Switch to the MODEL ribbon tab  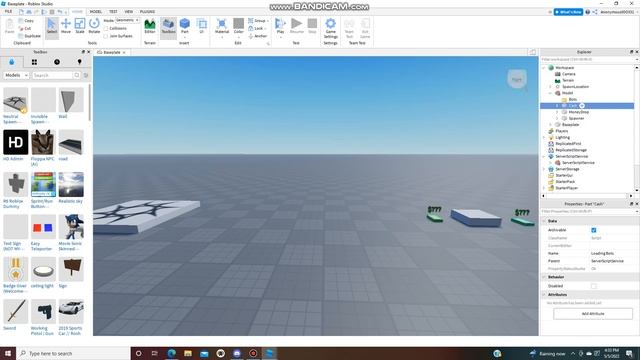pos(96,12)
